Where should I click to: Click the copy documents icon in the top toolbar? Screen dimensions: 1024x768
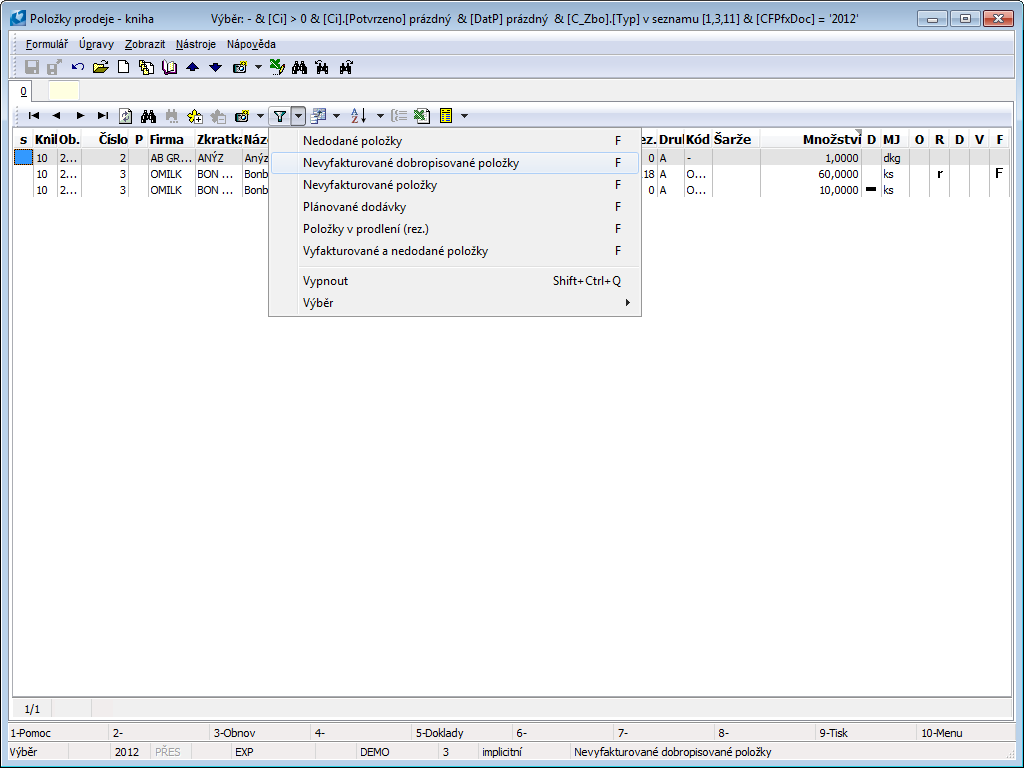146,67
